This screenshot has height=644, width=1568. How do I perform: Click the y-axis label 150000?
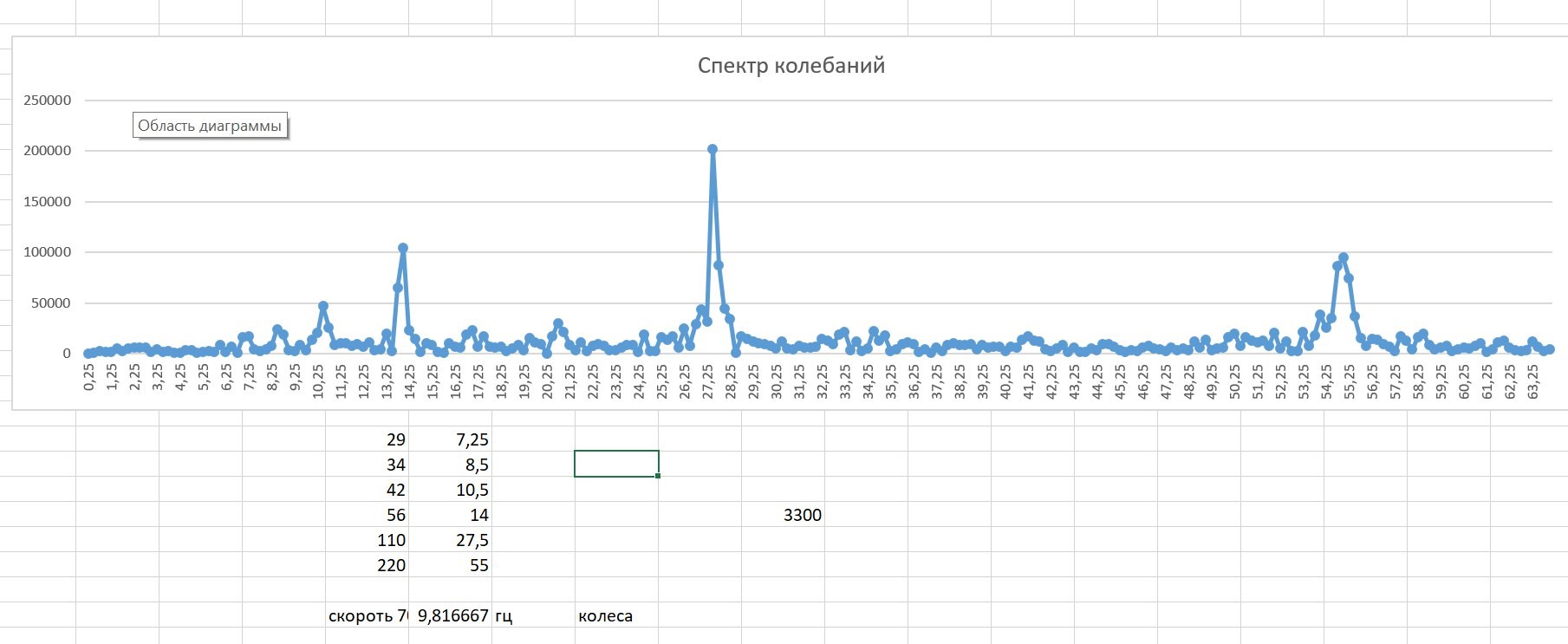48,201
